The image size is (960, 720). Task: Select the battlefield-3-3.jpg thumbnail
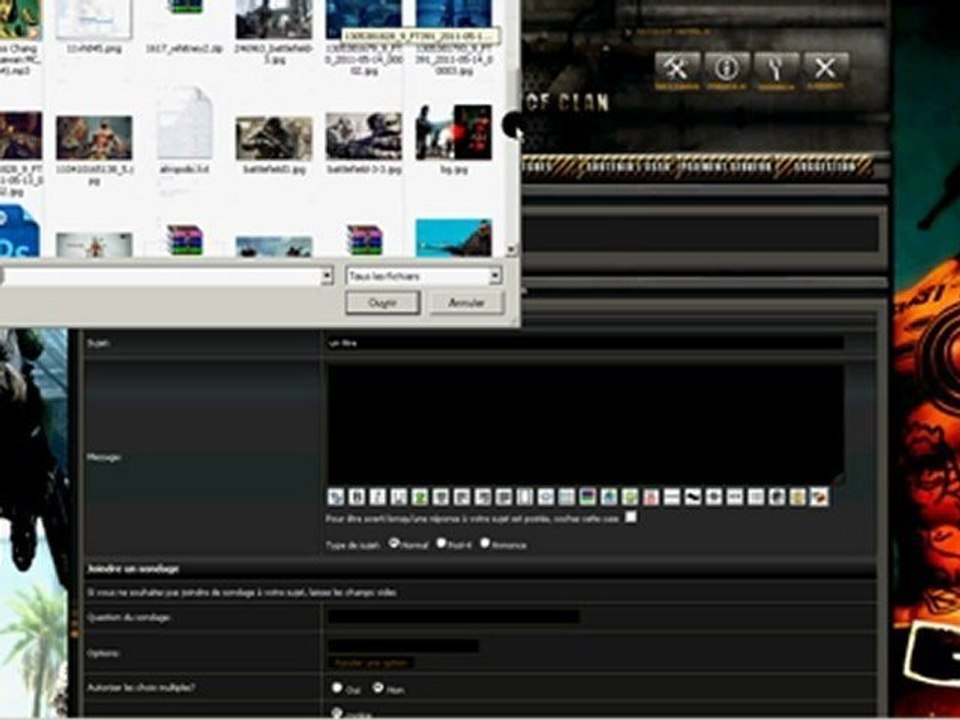[x=364, y=136]
